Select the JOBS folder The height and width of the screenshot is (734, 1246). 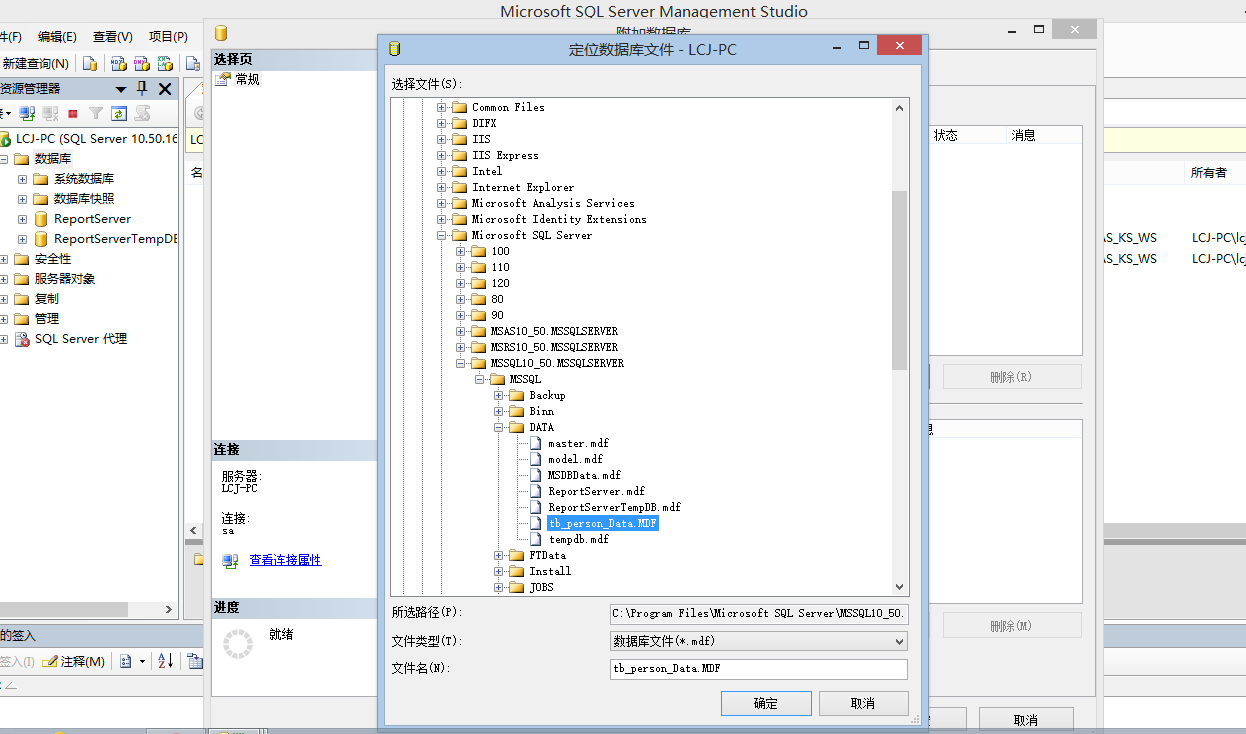541,587
